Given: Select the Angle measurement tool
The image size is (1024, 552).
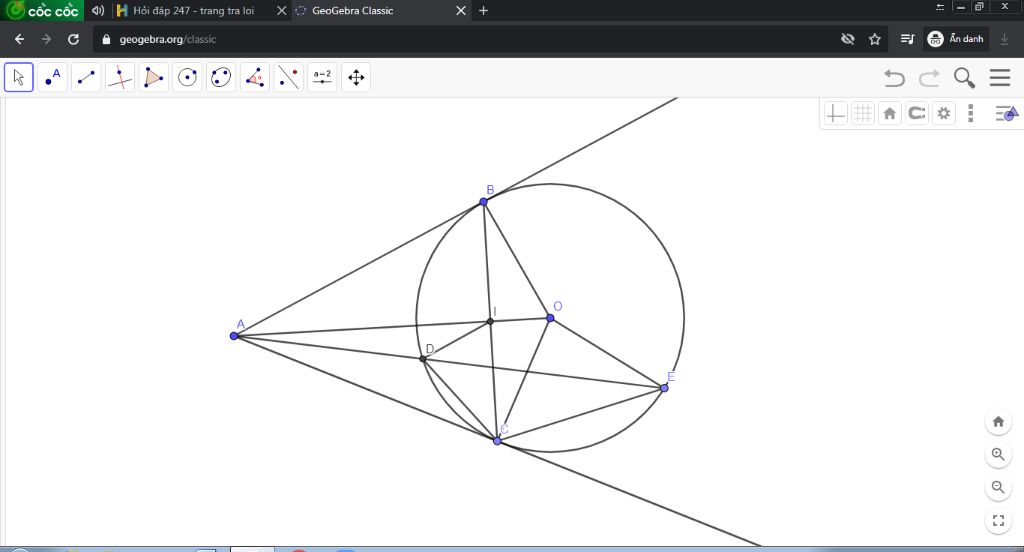Looking at the screenshot, I should (255, 78).
